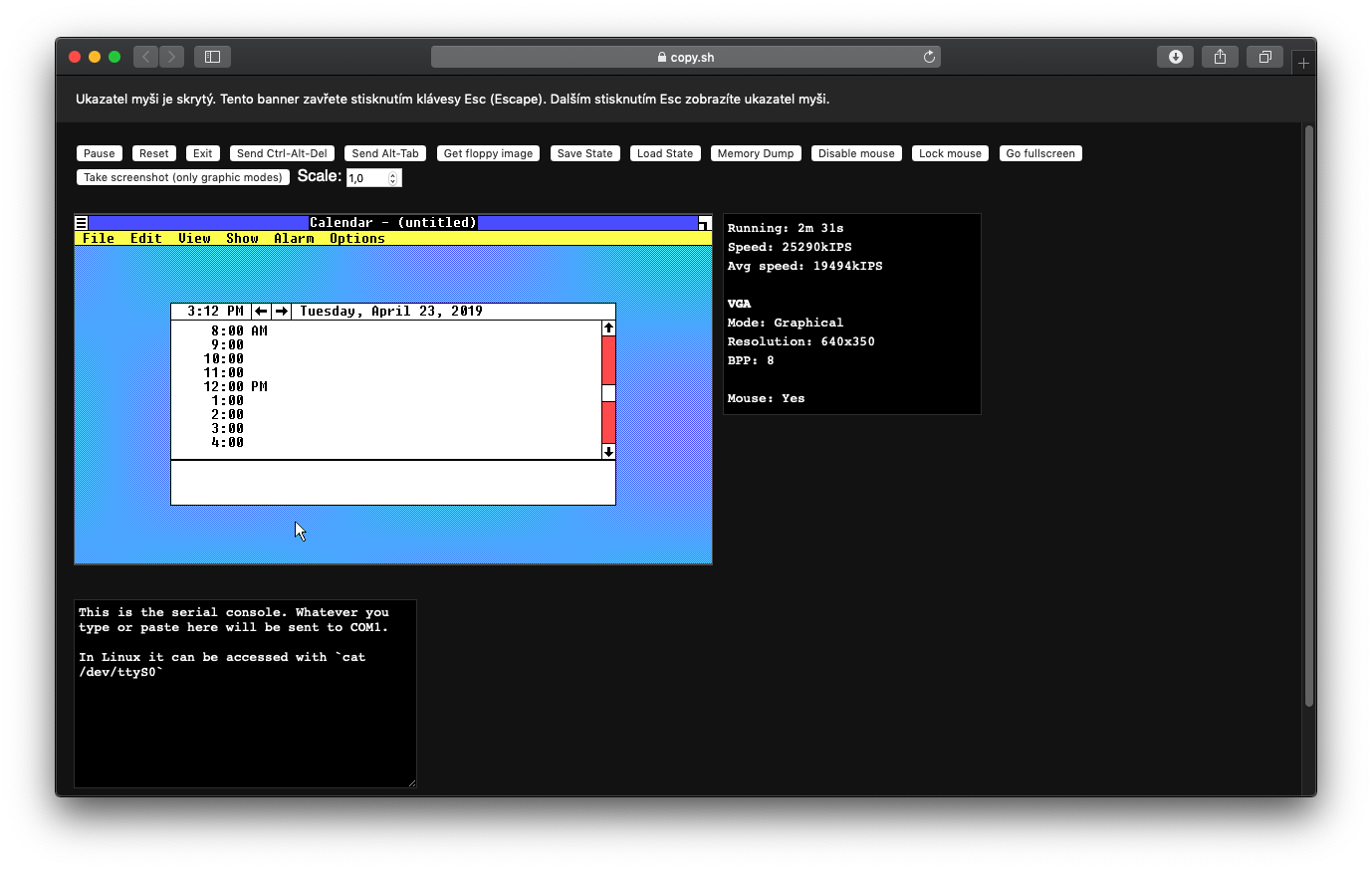Open the Options menu in Calendar
The height and width of the screenshot is (870, 1372).
[x=357, y=238]
